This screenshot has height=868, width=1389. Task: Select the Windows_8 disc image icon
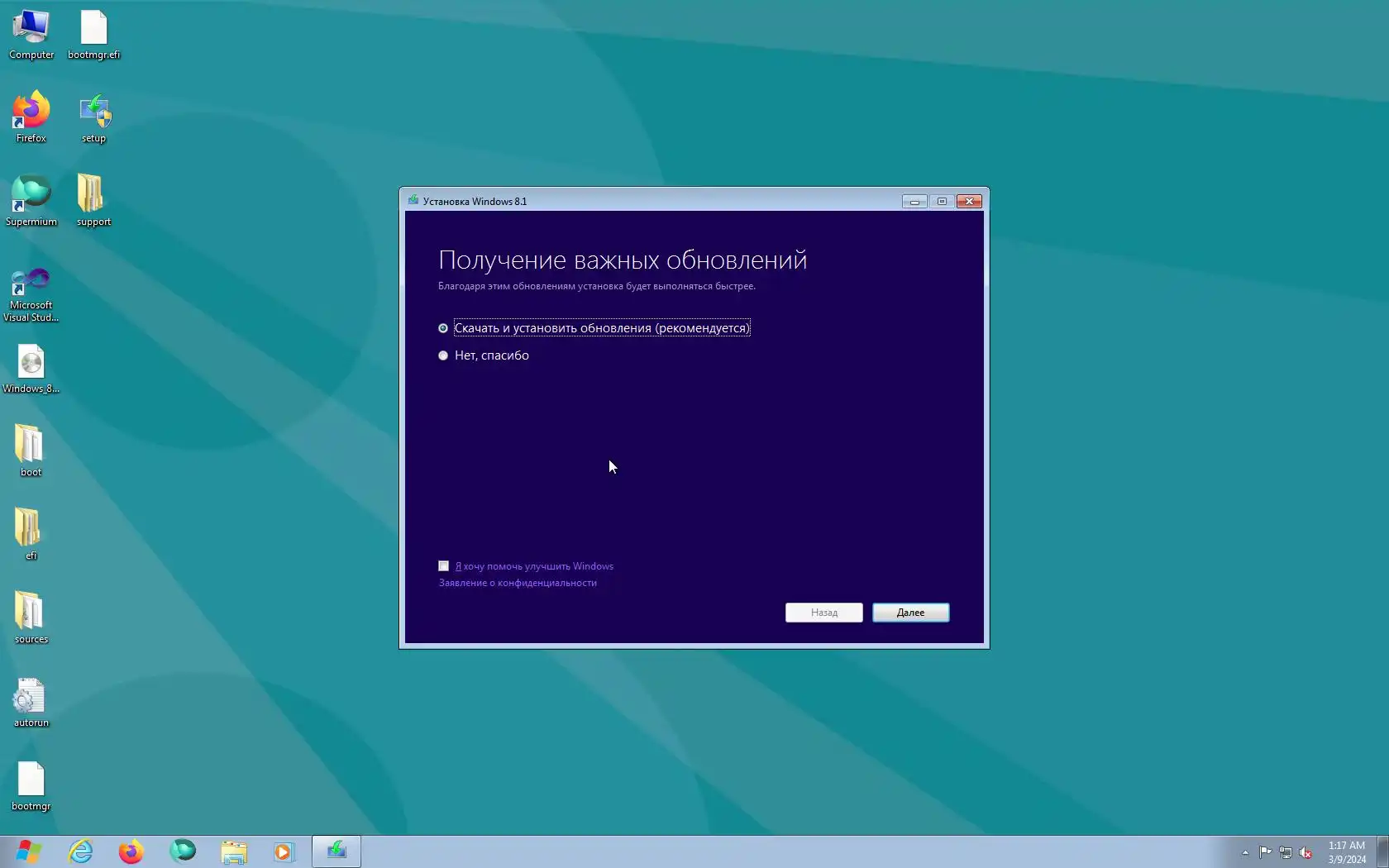tap(31, 369)
